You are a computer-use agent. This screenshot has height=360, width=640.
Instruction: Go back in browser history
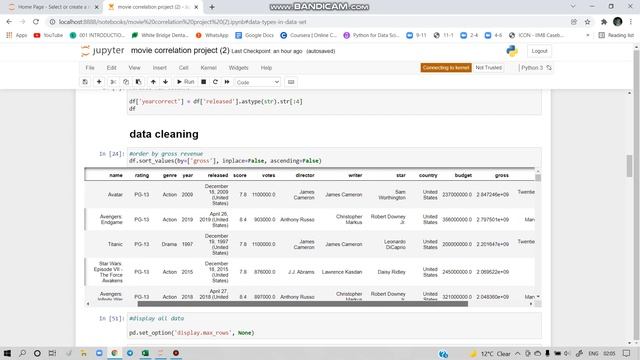(x=9, y=22)
